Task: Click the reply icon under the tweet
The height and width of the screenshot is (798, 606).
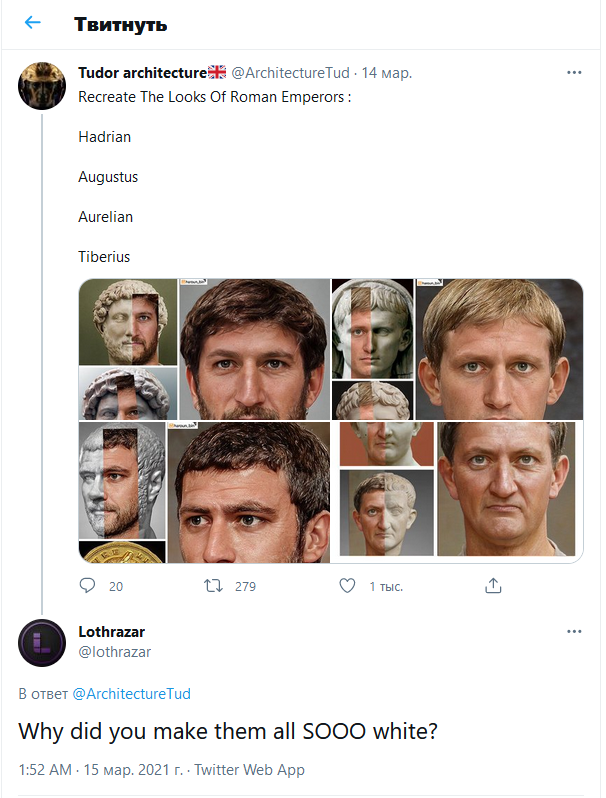Action: point(88,586)
